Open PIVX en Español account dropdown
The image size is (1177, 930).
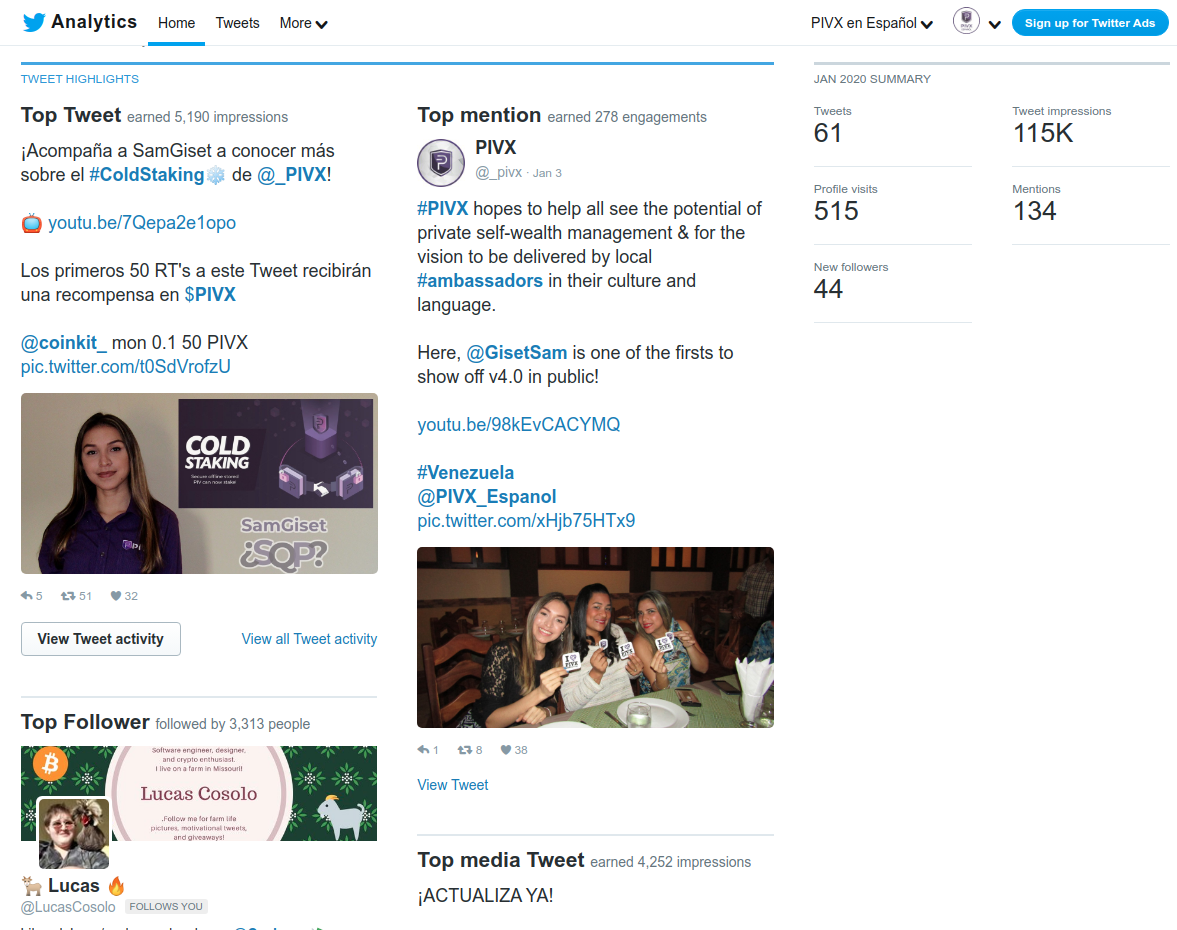point(871,23)
